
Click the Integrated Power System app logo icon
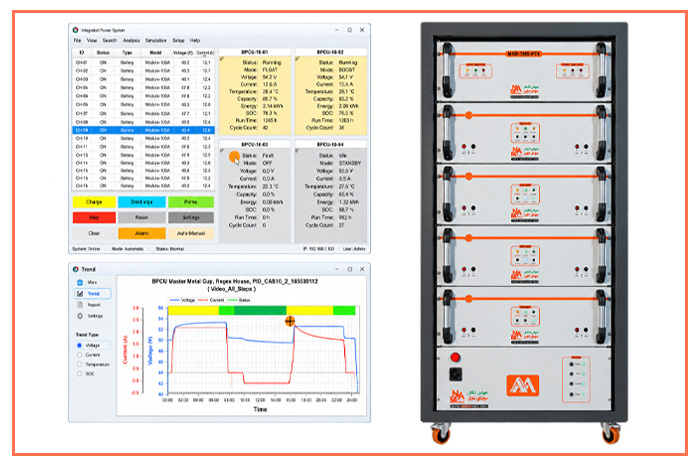pos(75,30)
